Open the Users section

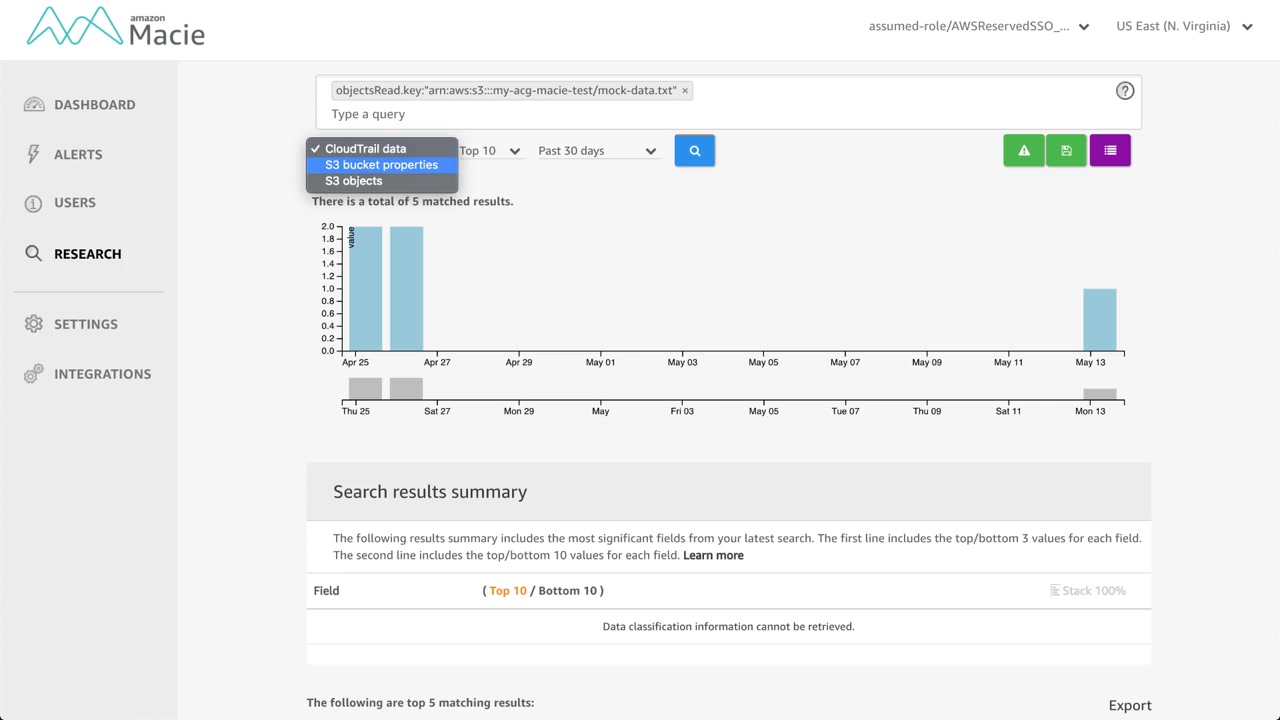[75, 203]
